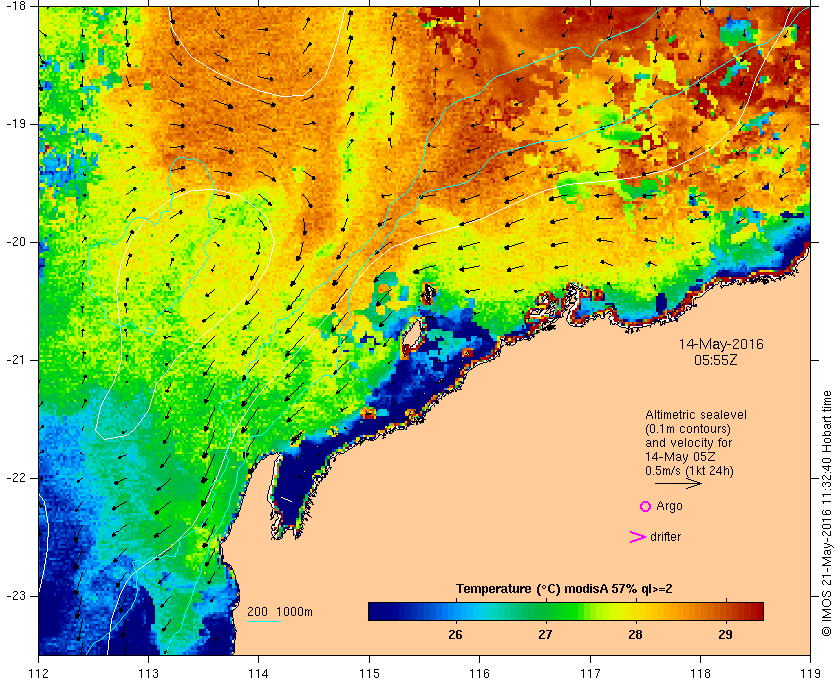Image resolution: width=840 pixels, height=680 pixels.
Task: Click longitude axis label 114
Action: (x=259, y=673)
